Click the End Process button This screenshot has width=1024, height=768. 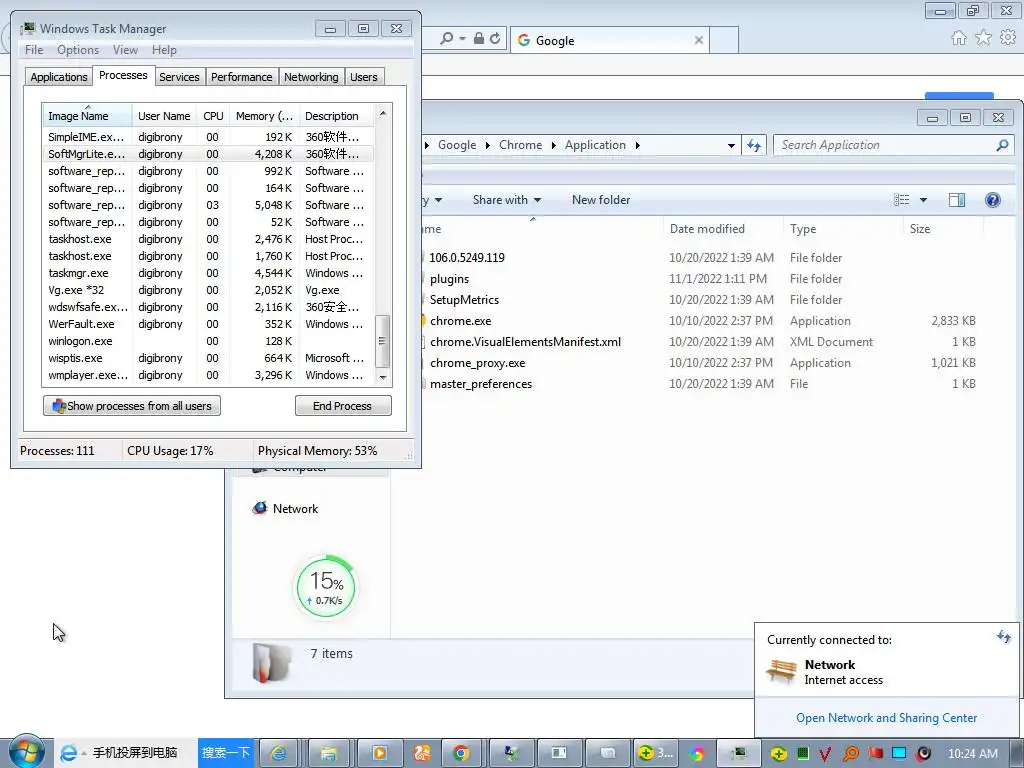(343, 406)
